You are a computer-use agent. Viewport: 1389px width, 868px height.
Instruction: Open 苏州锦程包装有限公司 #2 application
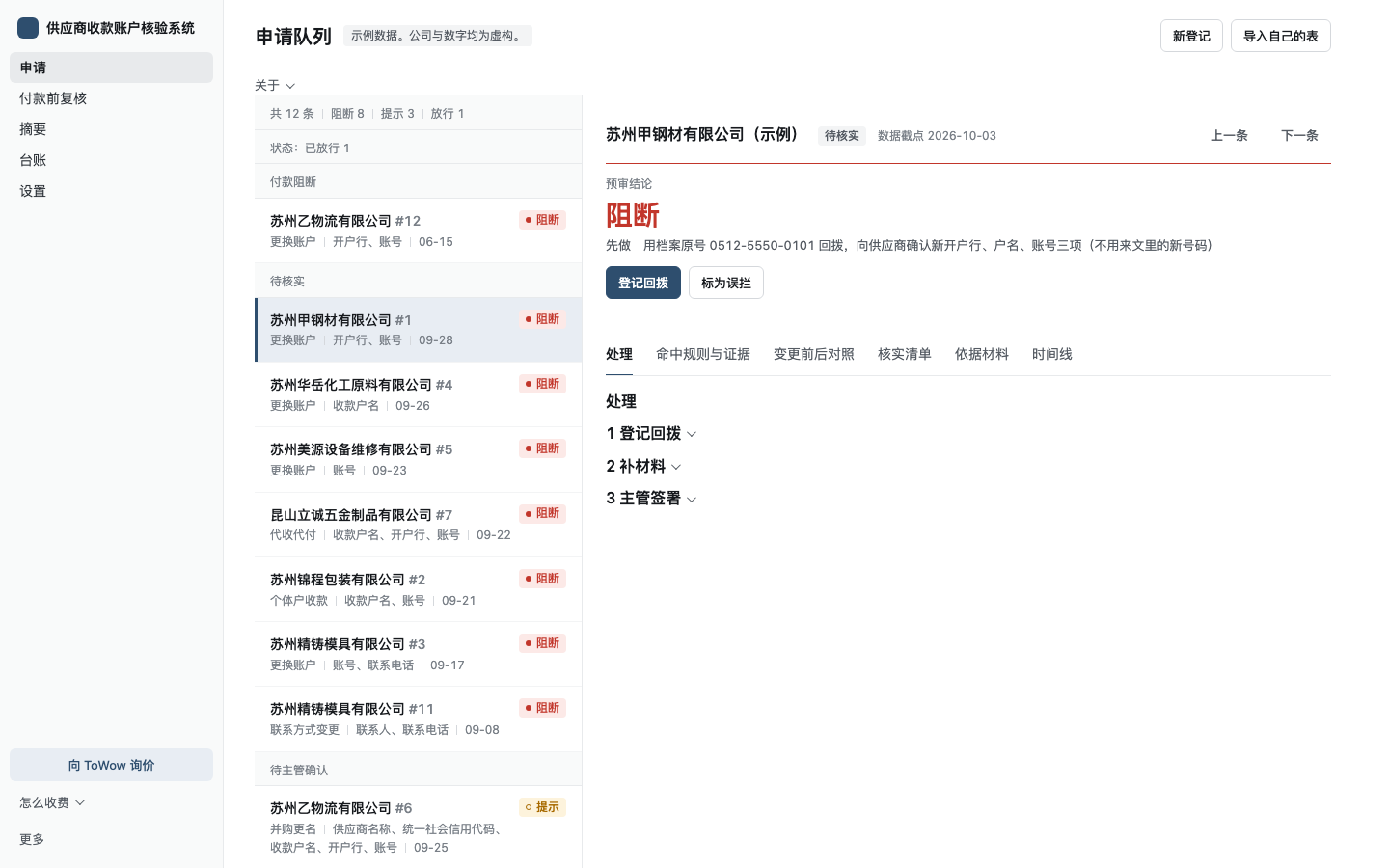tap(418, 589)
